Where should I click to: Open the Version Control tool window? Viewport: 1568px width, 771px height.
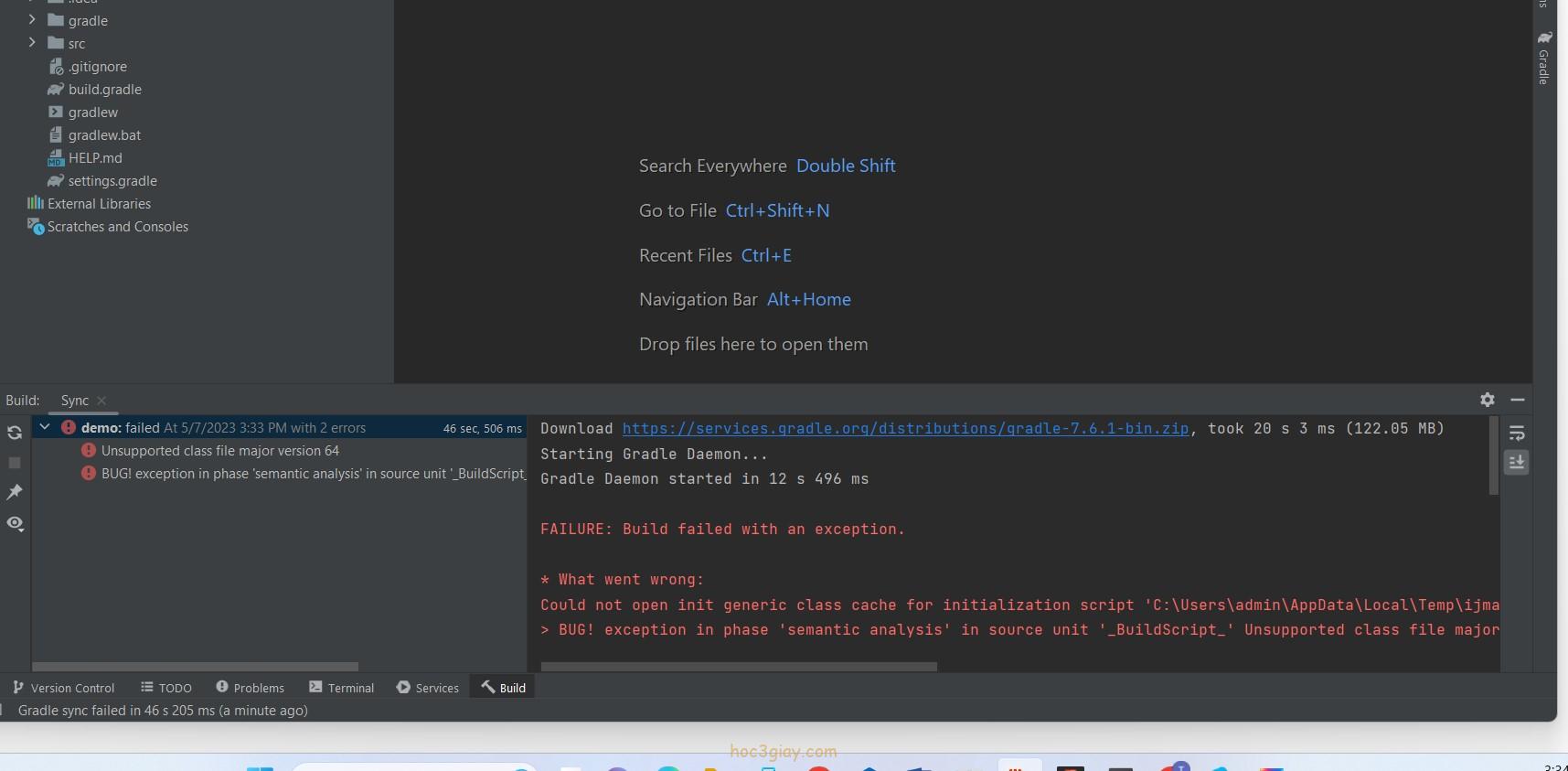click(x=64, y=688)
